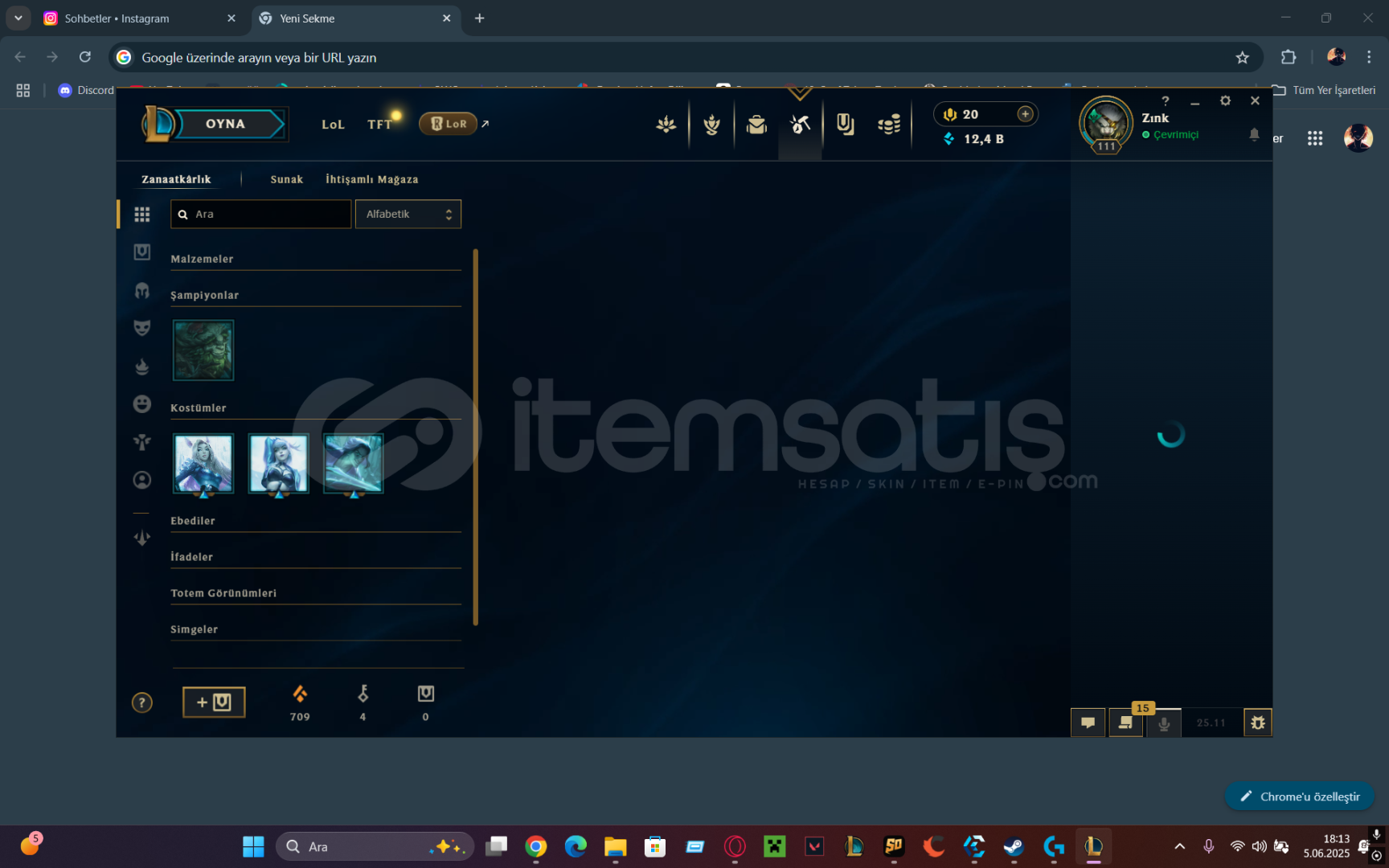Open the notification bell in the client
The width and height of the screenshot is (1389, 868).
(x=1254, y=134)
